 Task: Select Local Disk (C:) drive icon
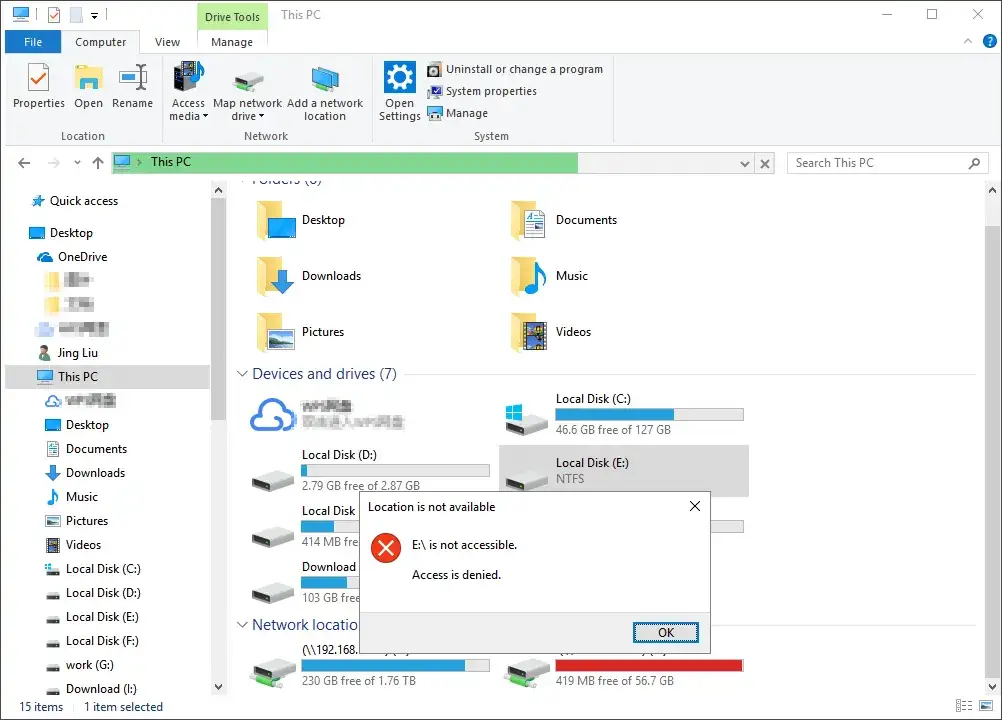tap(526, 416)
